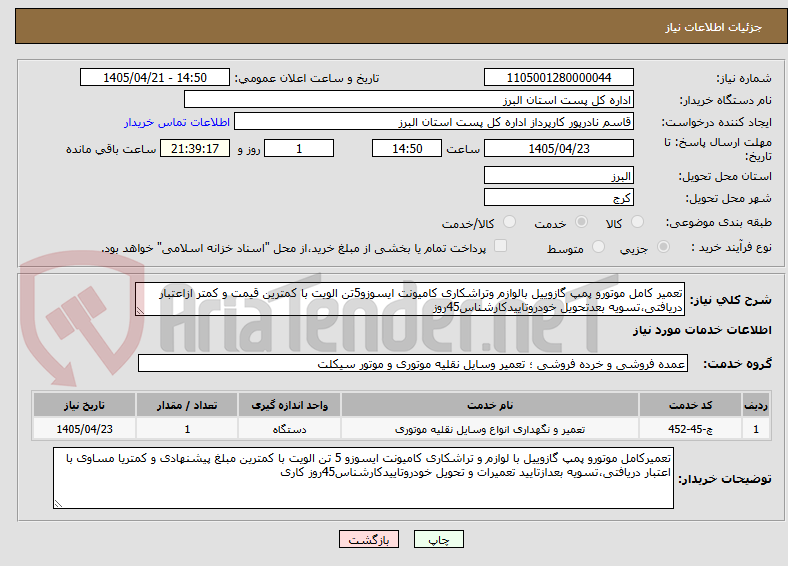Click the کد خدمت column header
Screen dimensions: 788x566
pyautogui.click(x=691, y=405)
